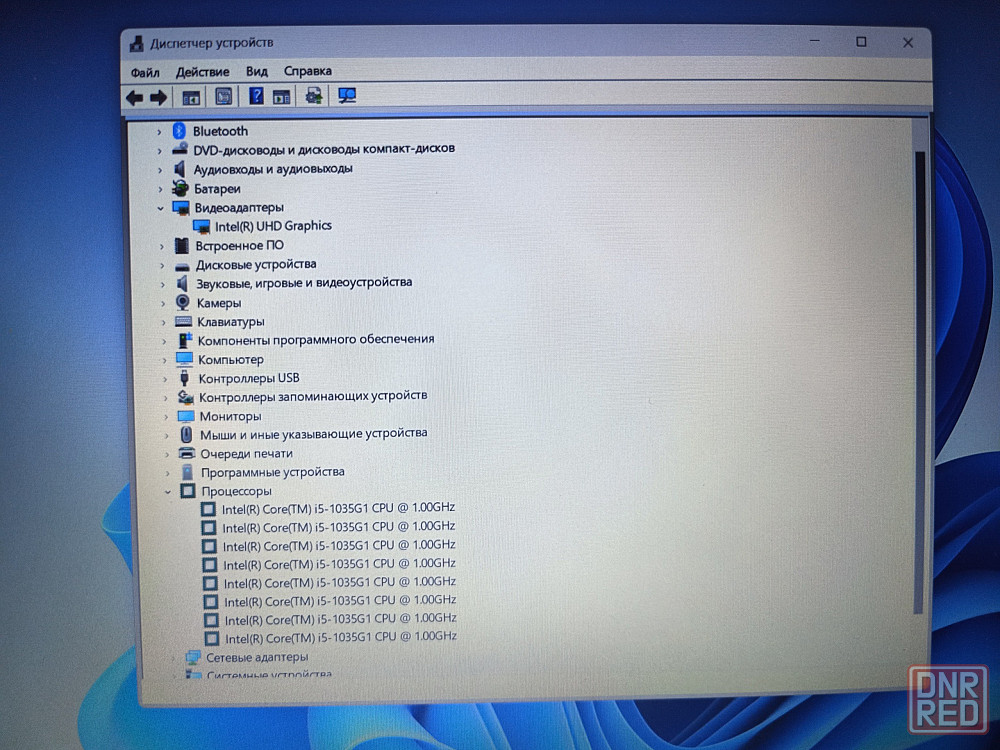The width and height of the screenshot is (1000, 750).
Task: Click the keyboard icon for Клавиатуры
Action: [x=184, y=321]
